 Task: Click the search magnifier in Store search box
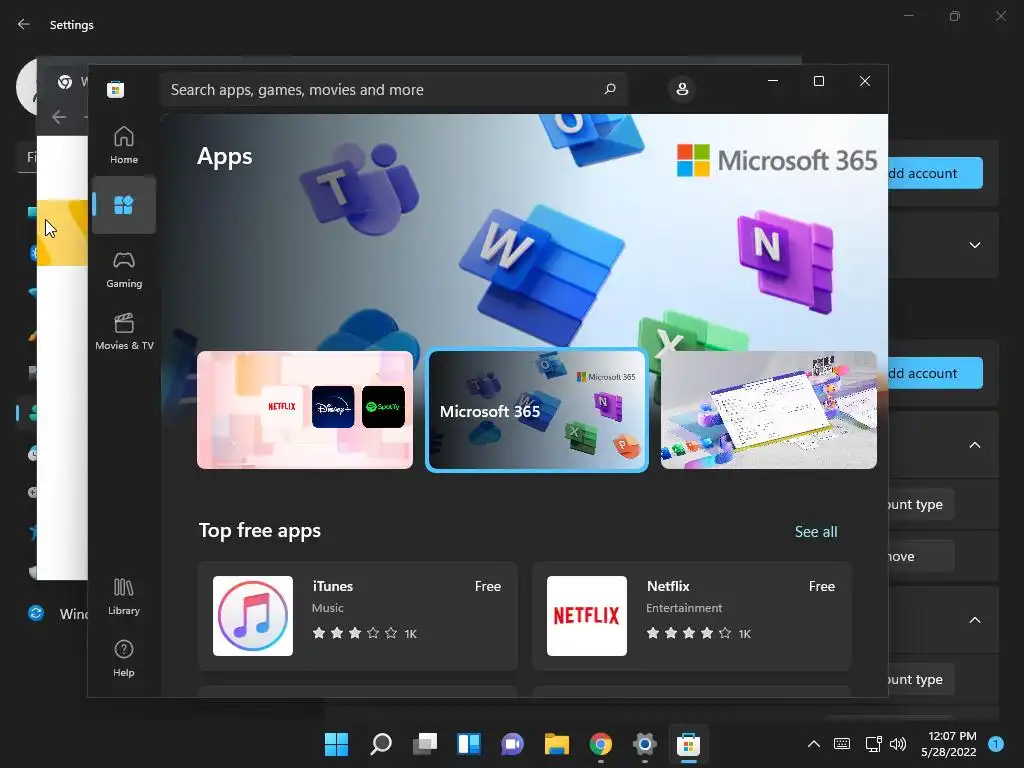click(x=609, y=89)
